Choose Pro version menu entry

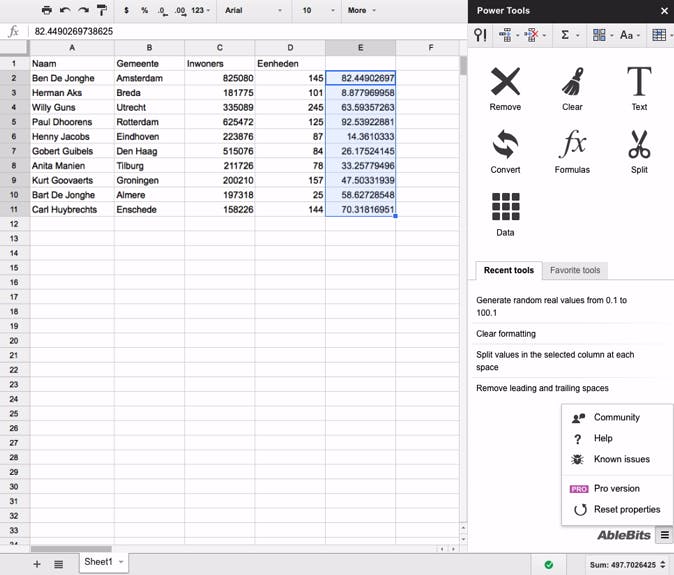(x=617, y=489)
